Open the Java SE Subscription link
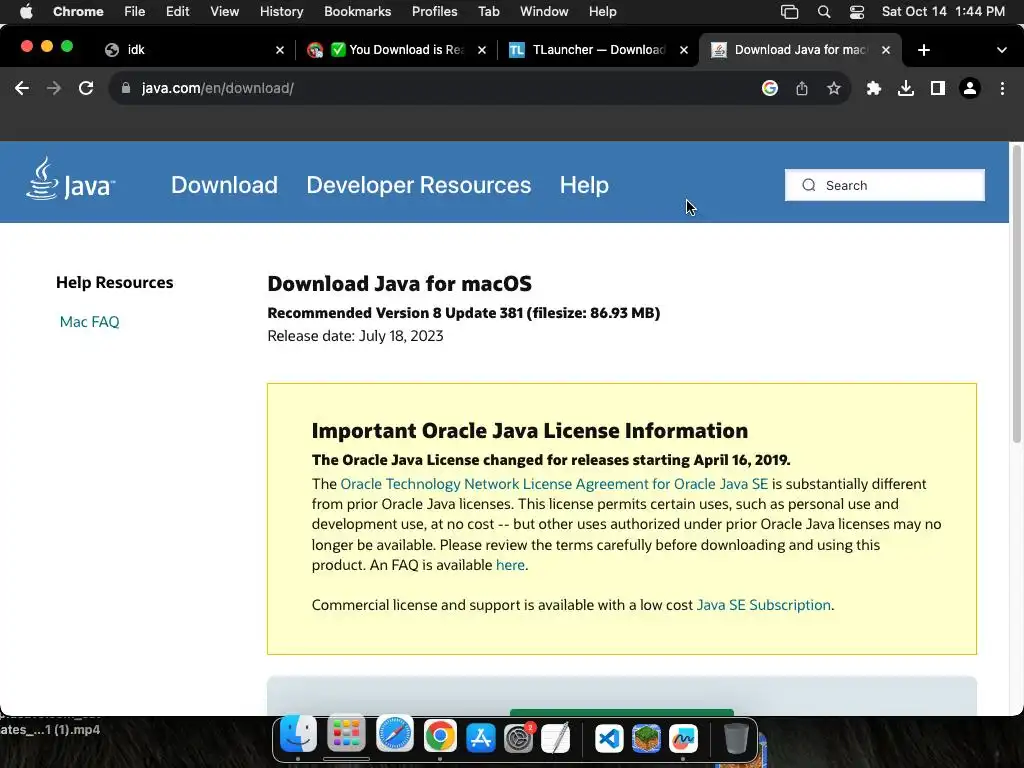Image resolution: width=1024 pixels, height=768 pixels. point(763,605)
